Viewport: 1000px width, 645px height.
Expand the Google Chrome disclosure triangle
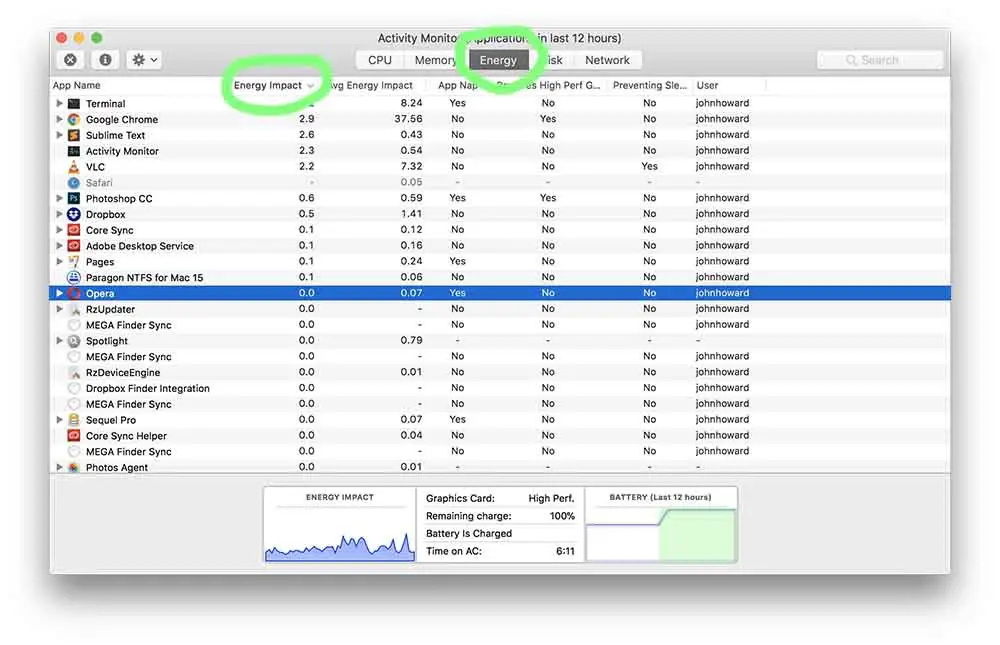point(59,119)
